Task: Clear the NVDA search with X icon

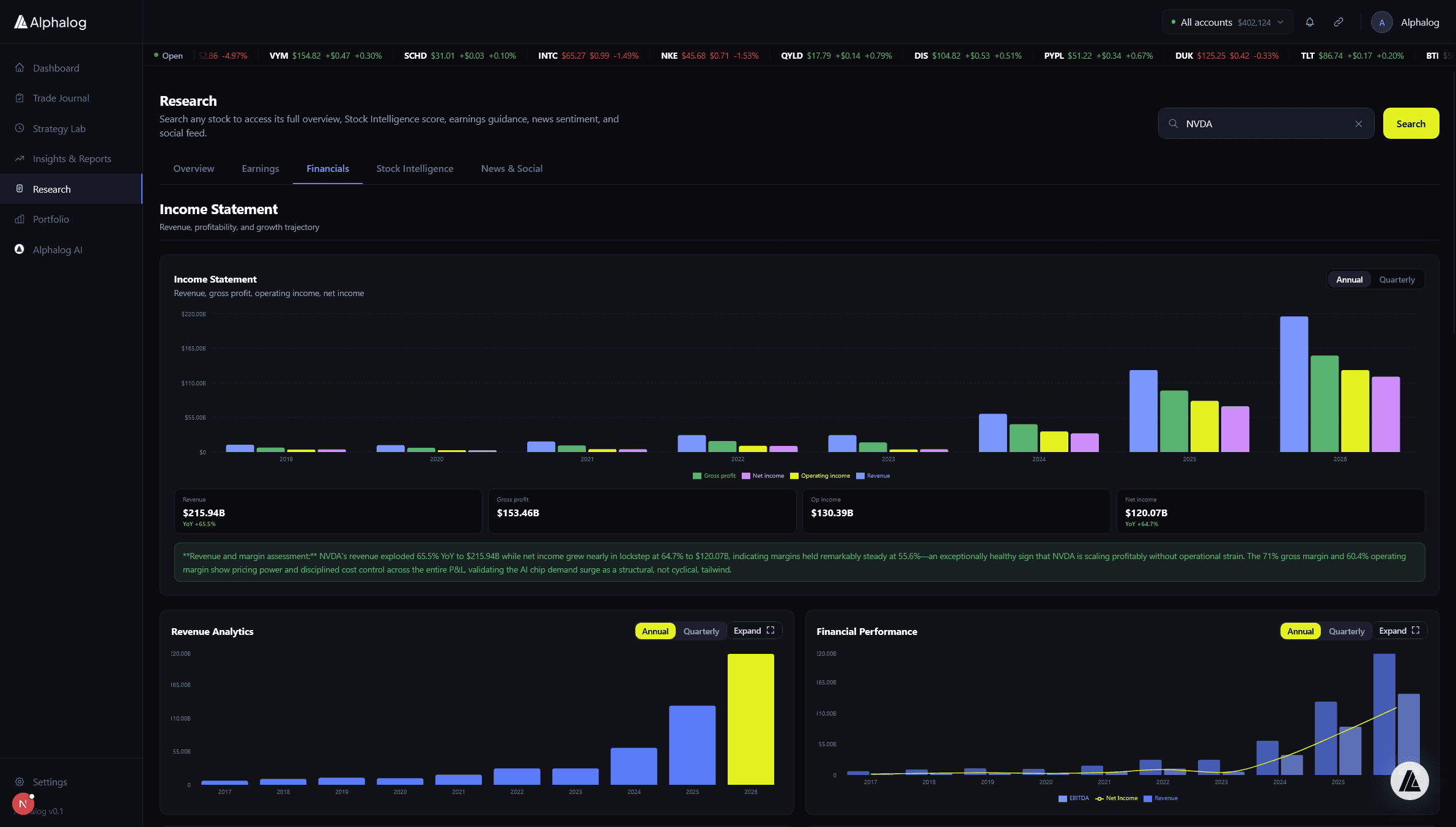Action: pos(1359,124)
